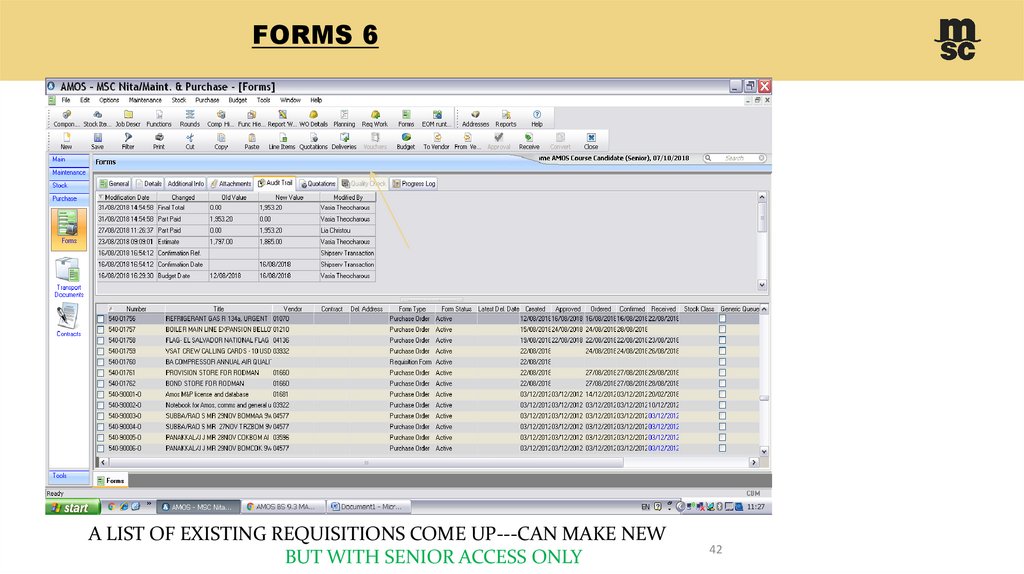Print the form list
1024x574 pixels.
[x=159, y=141]
